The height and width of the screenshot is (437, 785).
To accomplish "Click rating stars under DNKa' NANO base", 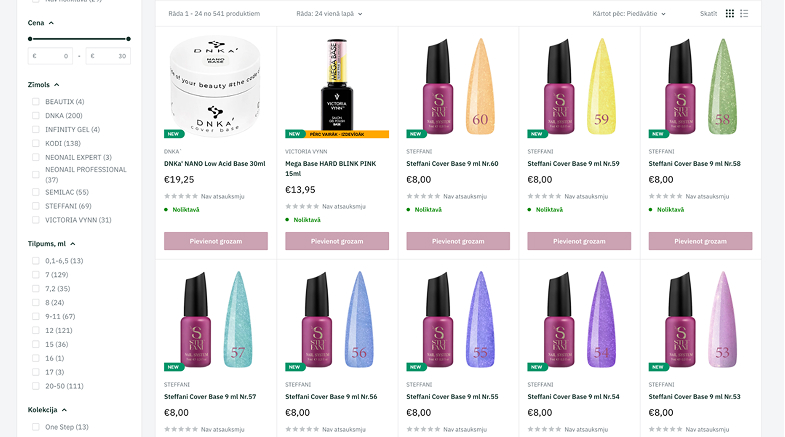I will click(x=180, y=196).
